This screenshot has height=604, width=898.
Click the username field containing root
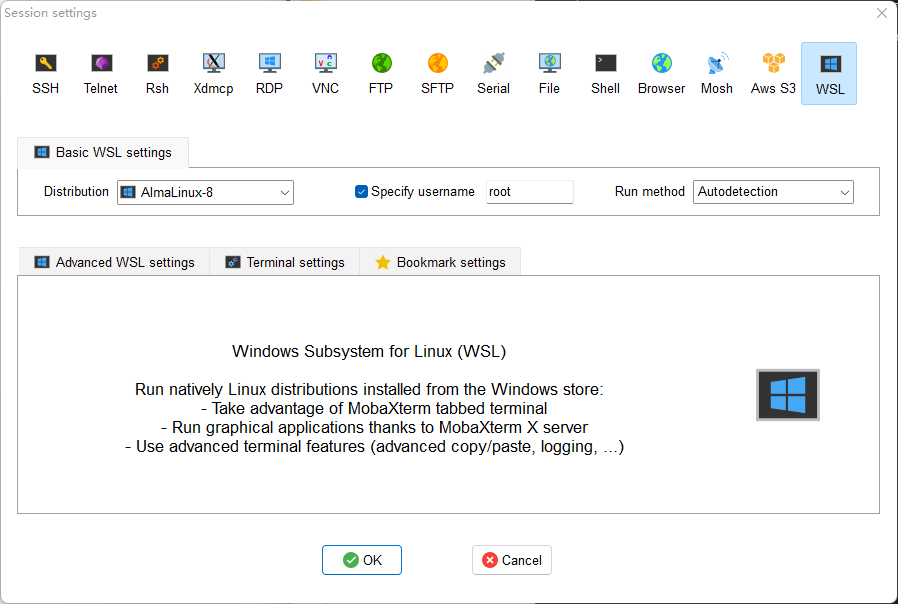click(529, 192)
